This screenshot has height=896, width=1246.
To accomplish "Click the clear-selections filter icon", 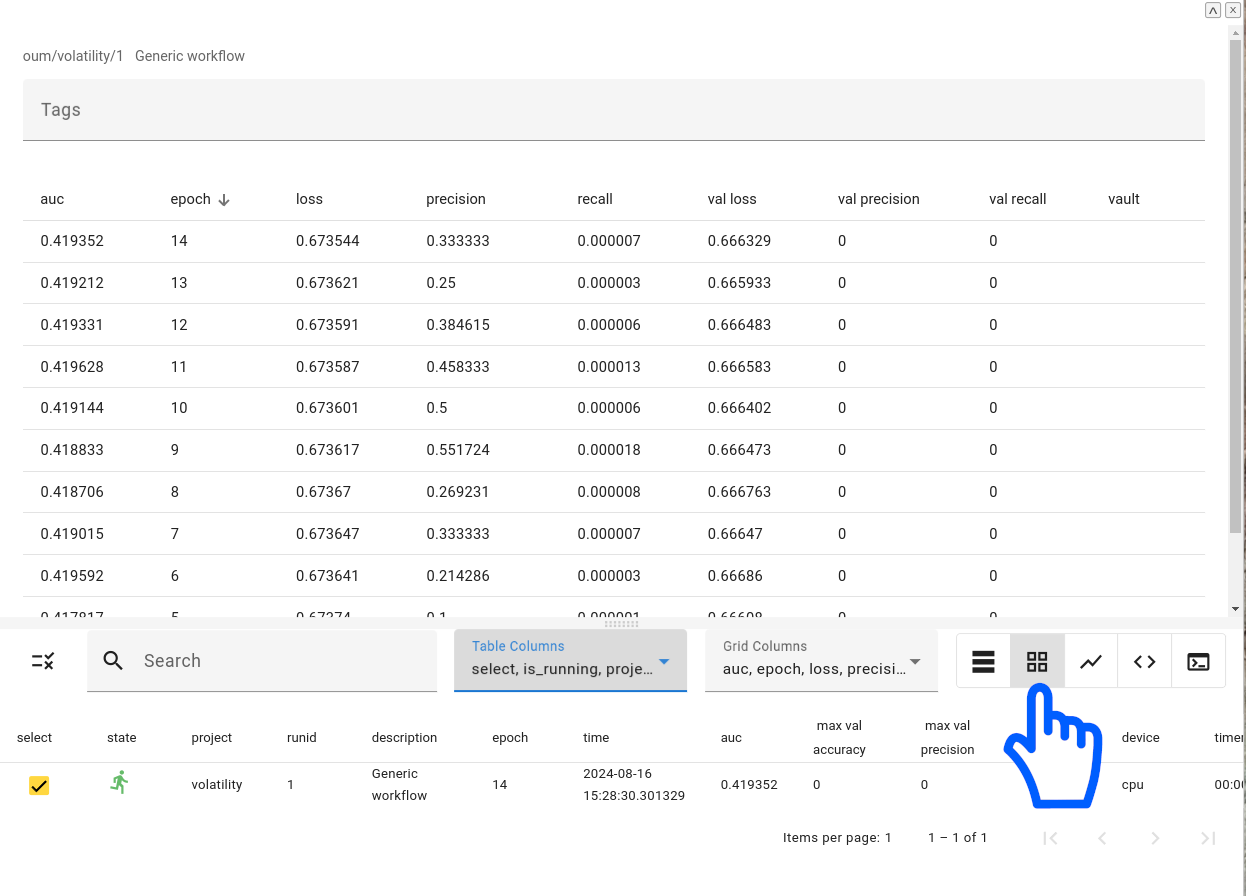I will [42, 661].
